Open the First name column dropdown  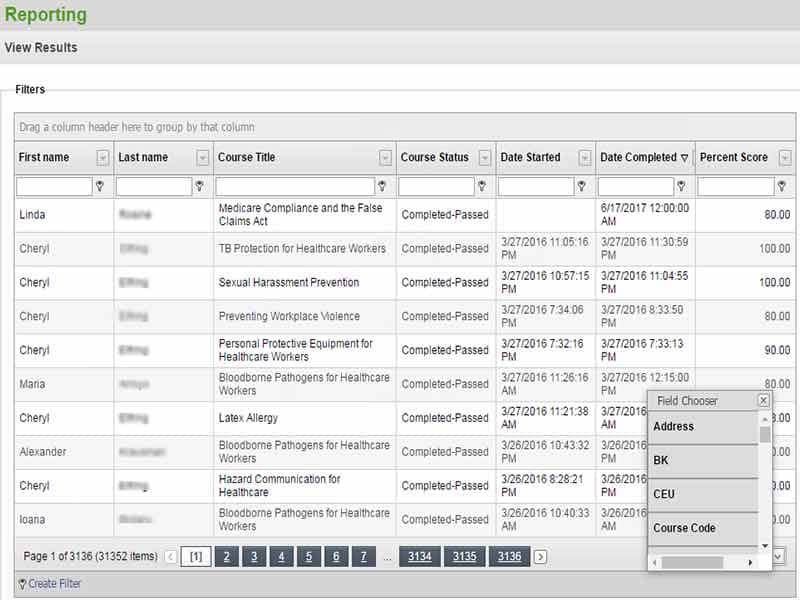point(103,158)
